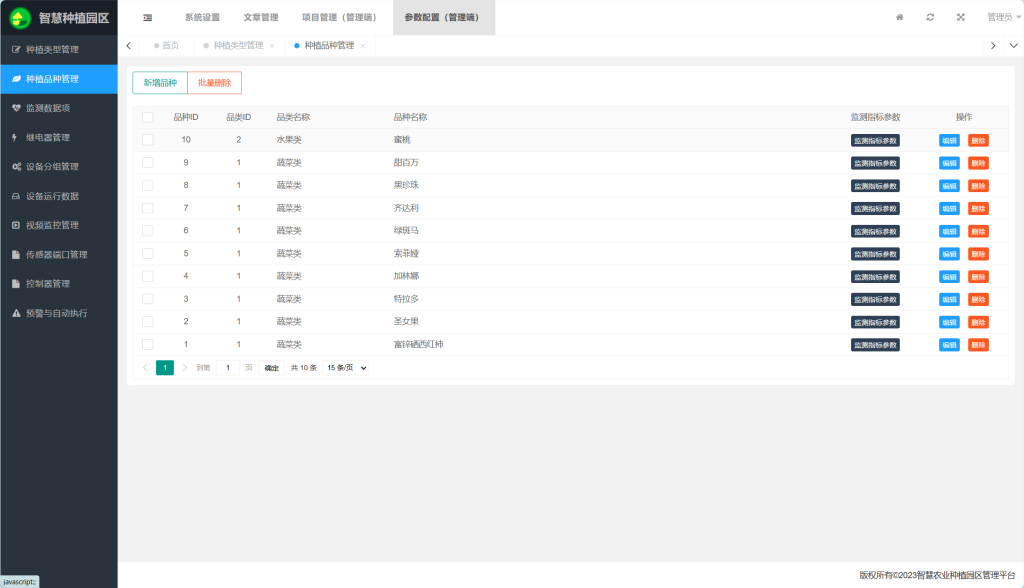
Task: Select the checkbox for 圣女果 row
Action: 148,321
